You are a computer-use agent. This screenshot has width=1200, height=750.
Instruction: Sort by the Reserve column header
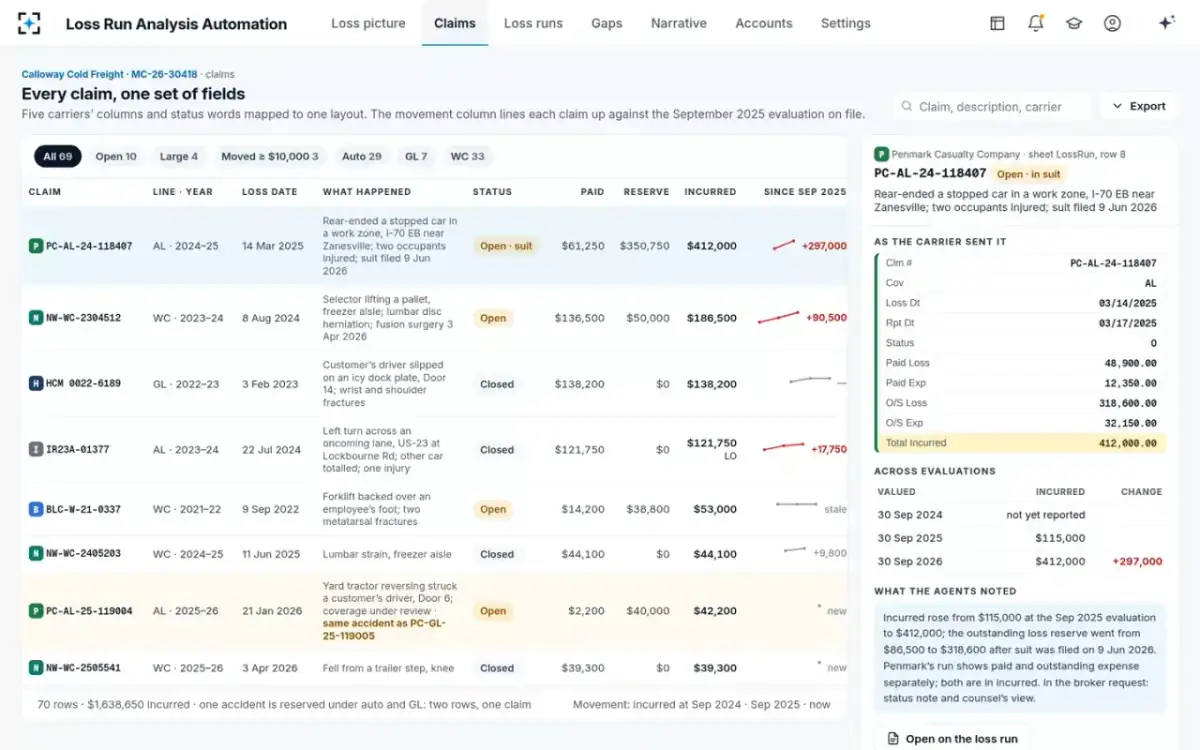[x=646, y=191]
